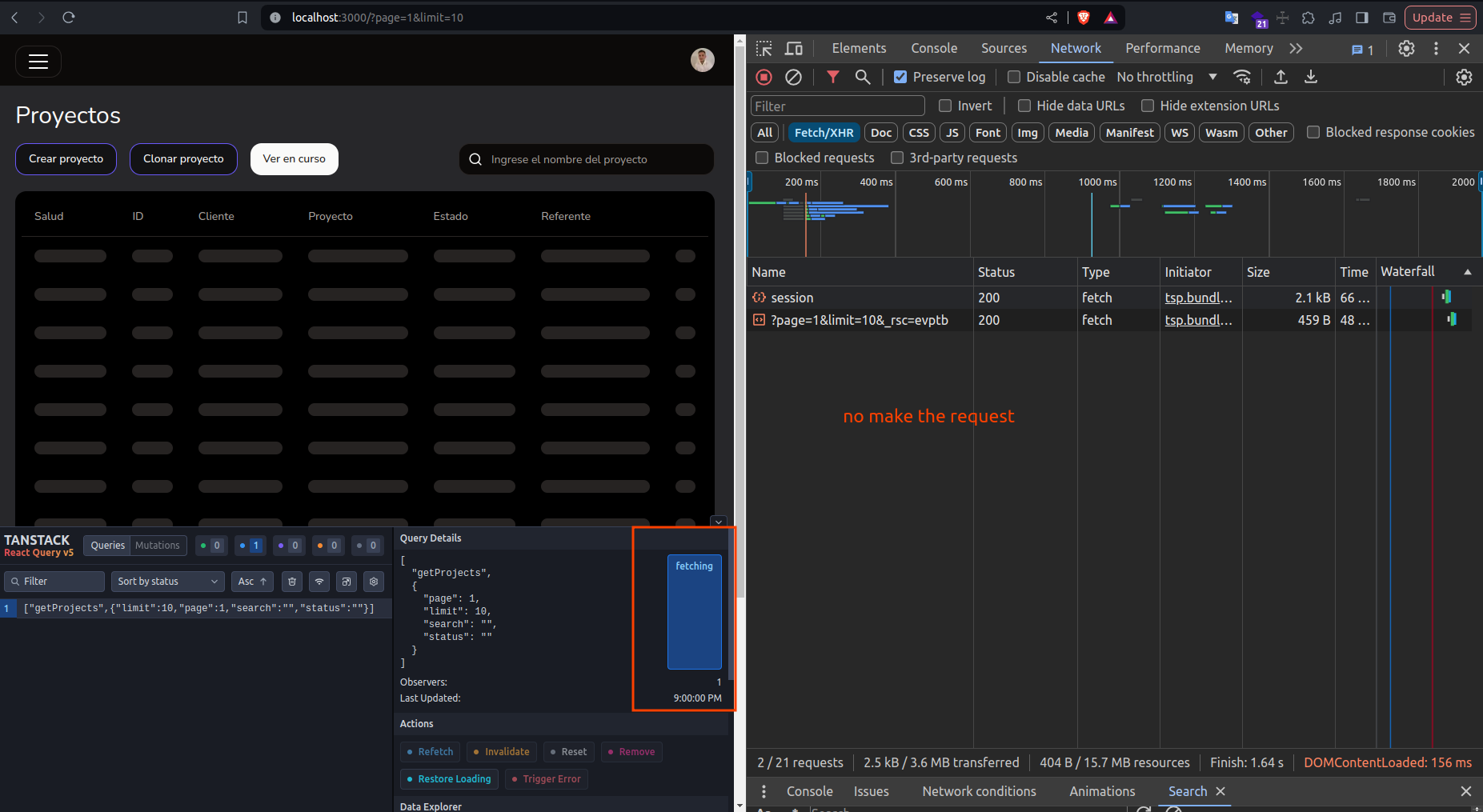Toggle the Waterfall column sort arrow
Screen dimensions: 1483x812
click(x=1468, y=272)
